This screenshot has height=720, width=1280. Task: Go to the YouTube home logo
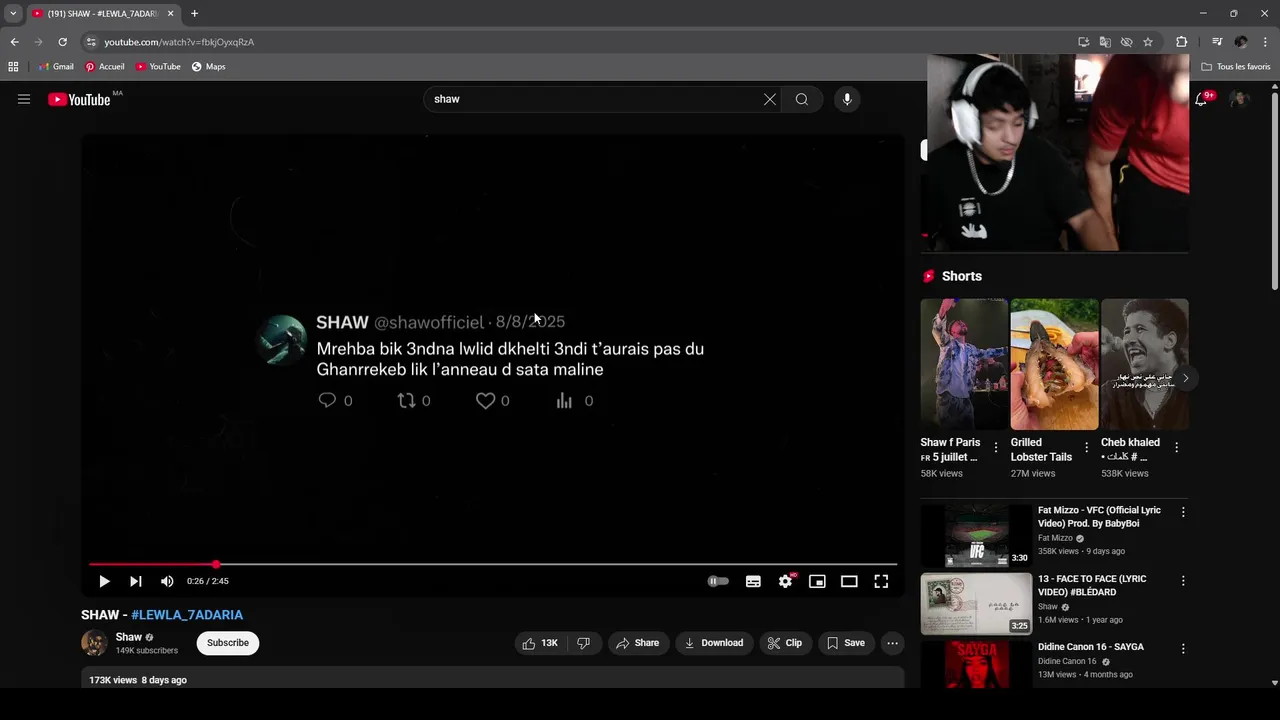click(x=79, y=99)
